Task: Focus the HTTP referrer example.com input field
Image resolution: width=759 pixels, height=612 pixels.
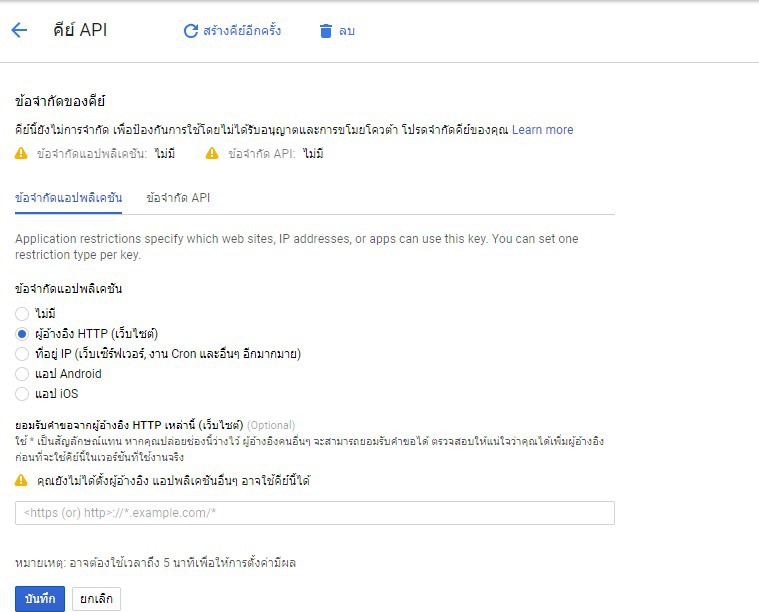Action: point(315,513)
